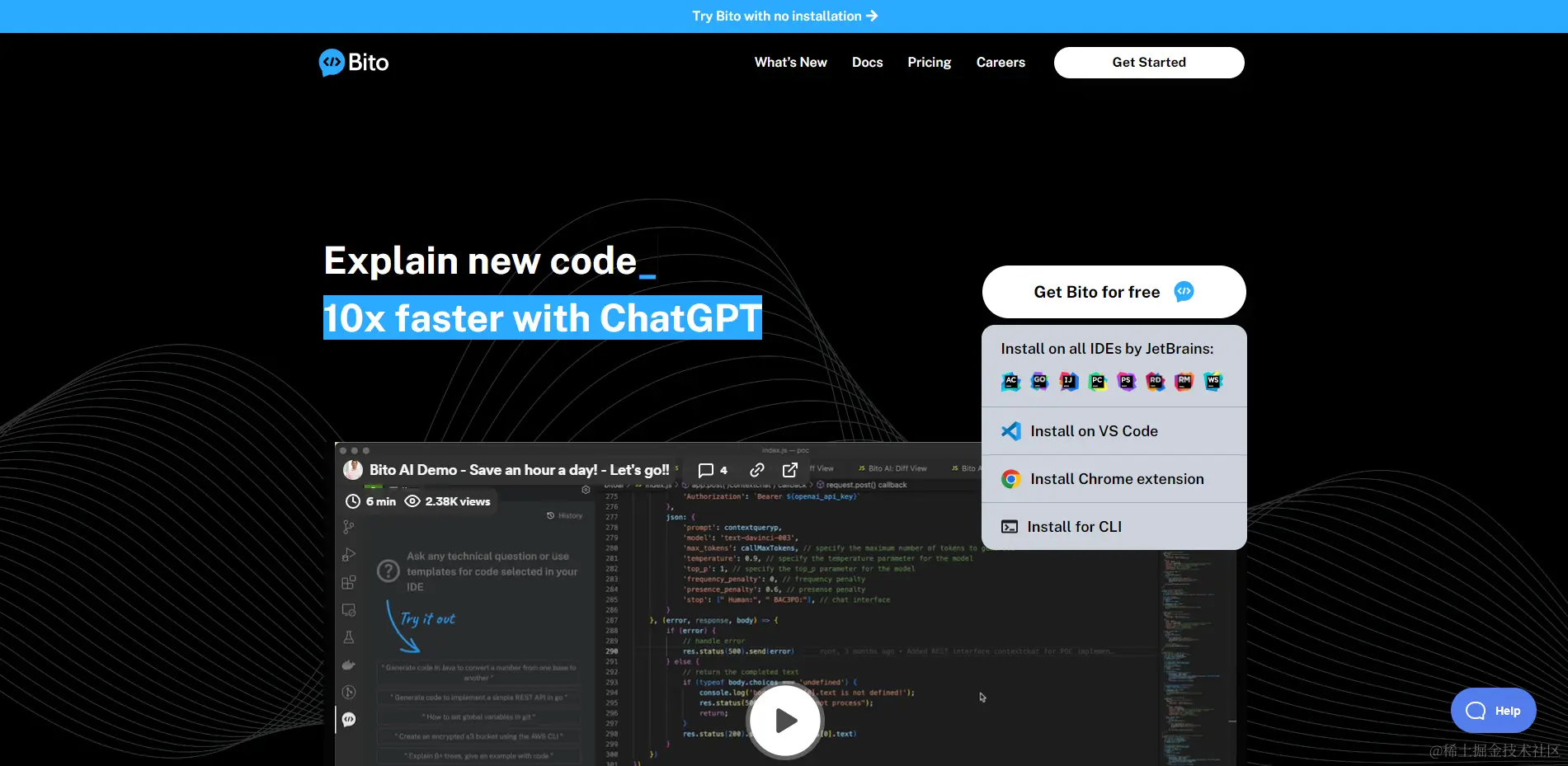This screenshot has width=1568, height=766.
Task: Click the '2.38K views' label
Action: pyautogui.click(x=448, y=501)
